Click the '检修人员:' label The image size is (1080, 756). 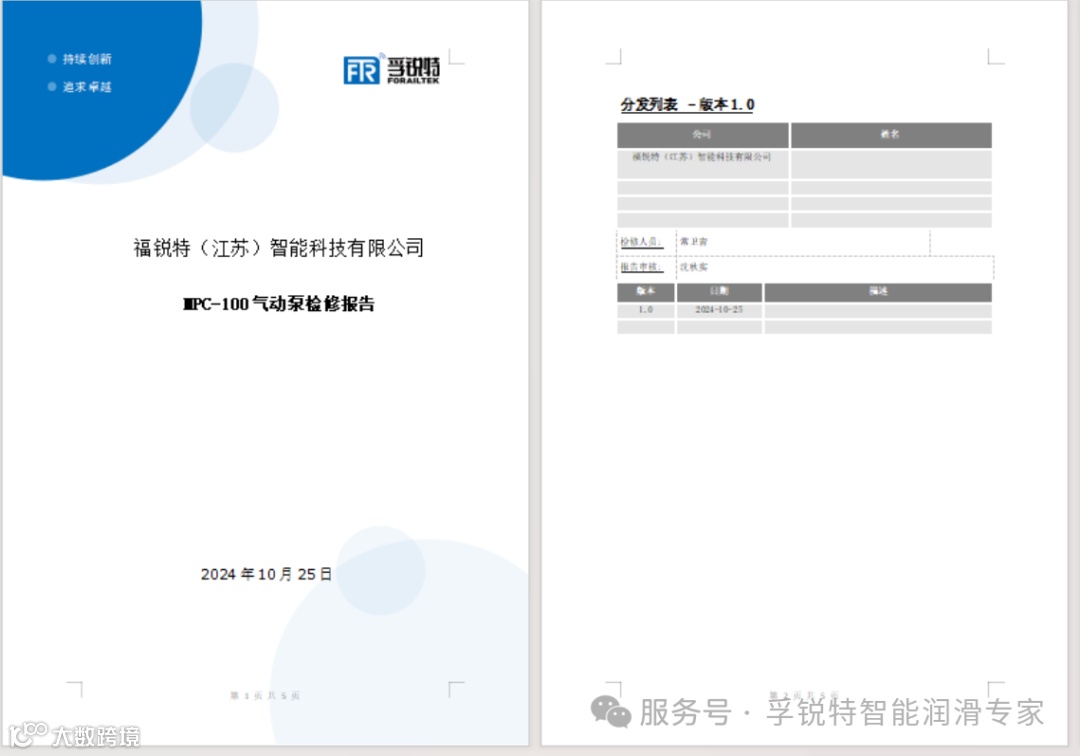click(x=641, y=242)
